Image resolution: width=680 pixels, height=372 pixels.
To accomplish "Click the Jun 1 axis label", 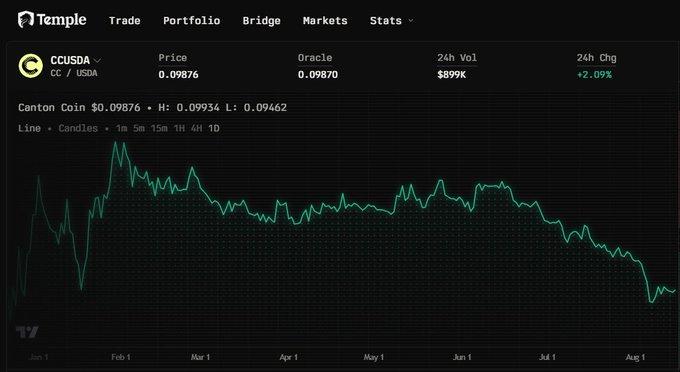I will tap(462, 357).
